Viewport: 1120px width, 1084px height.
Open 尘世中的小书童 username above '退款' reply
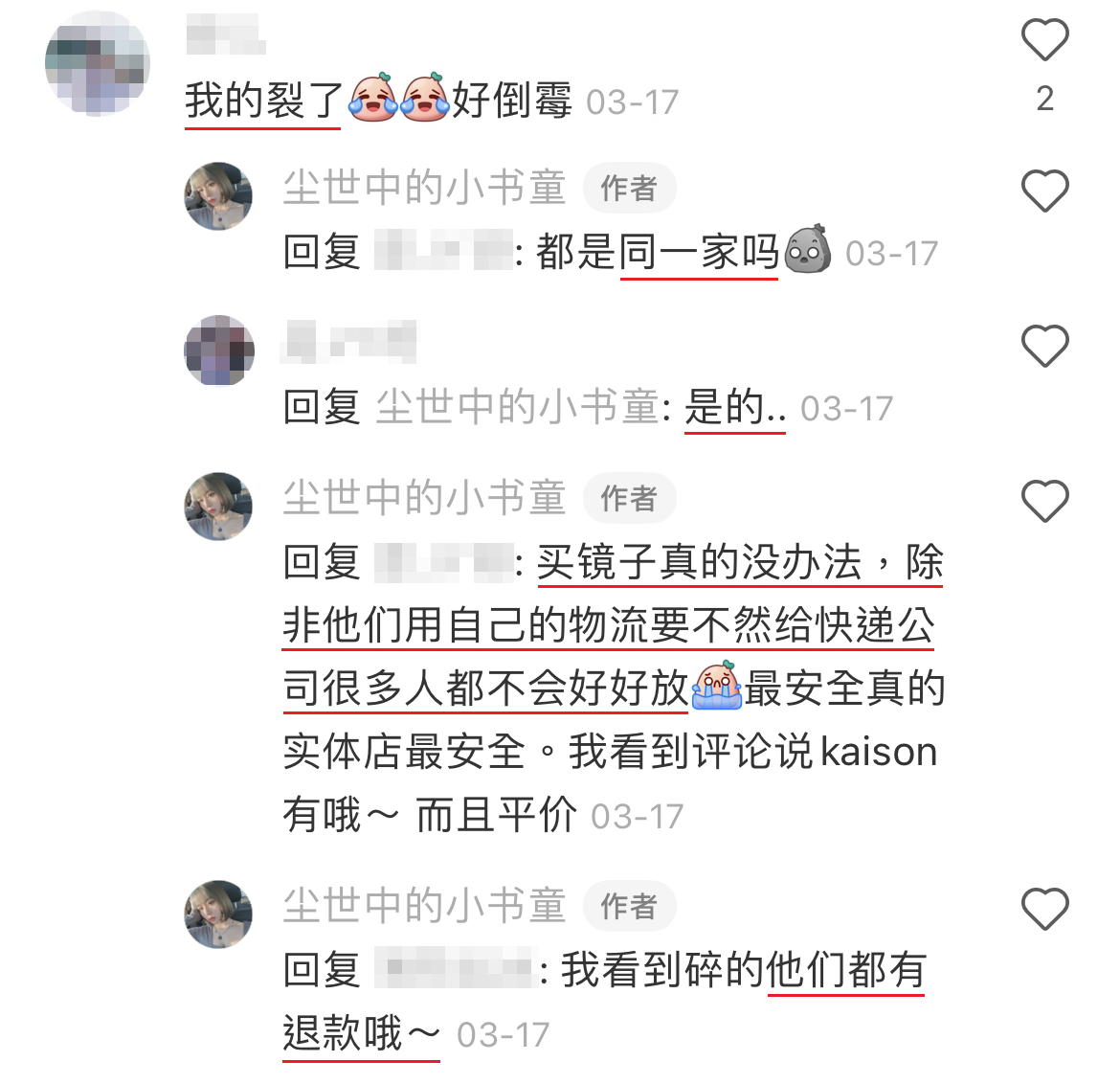424,905
